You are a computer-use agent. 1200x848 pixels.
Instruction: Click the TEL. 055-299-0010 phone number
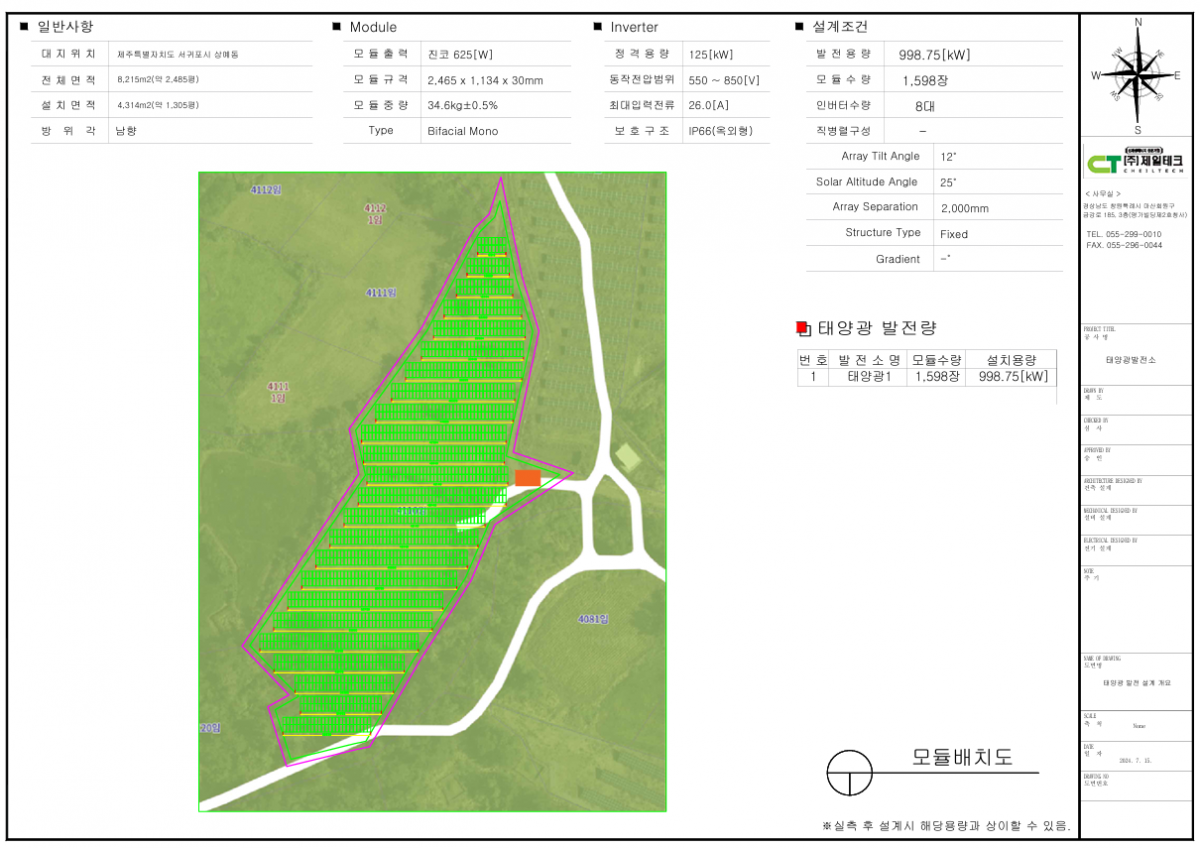[1123, 234]
